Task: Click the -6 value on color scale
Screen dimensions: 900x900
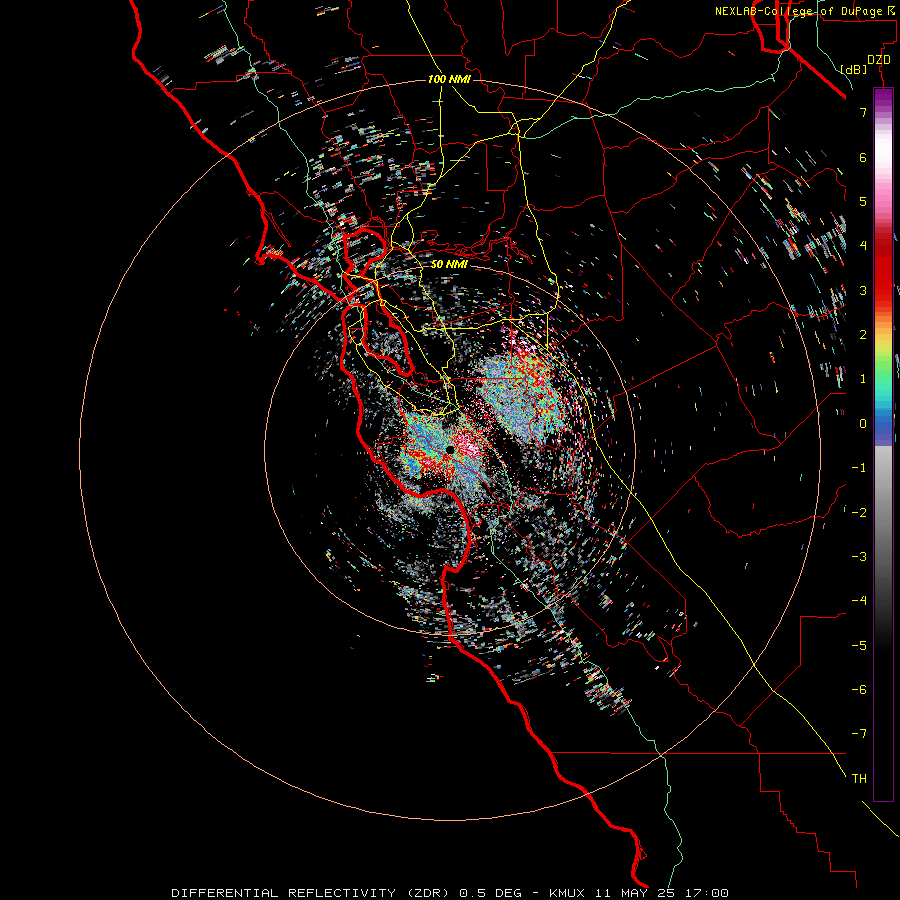Action: 859,690
